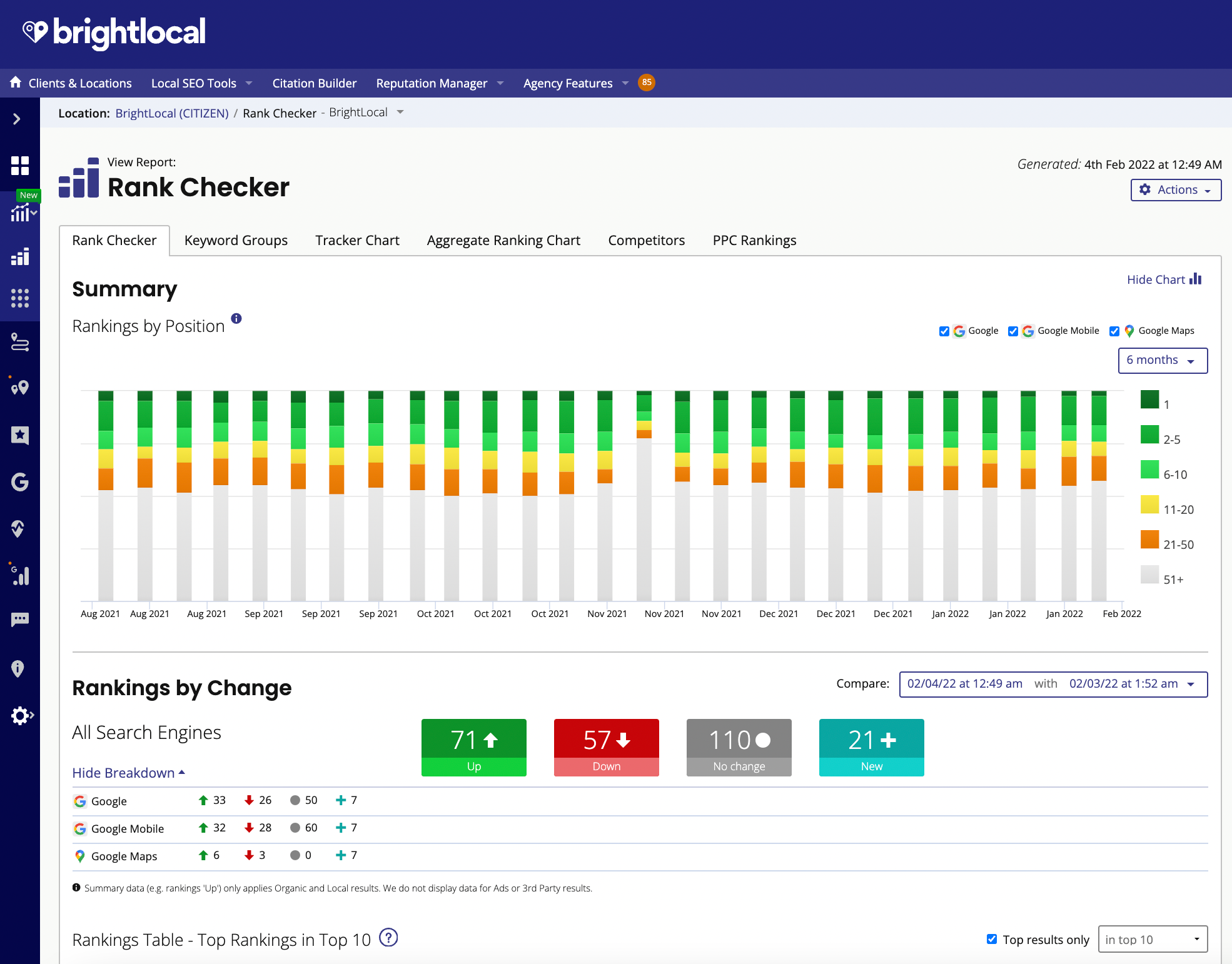The height and width of the screenshot is (964, 1232).
Task: Uncheck the Google Mobile chart checkbox
Action: coord(1013,331)
